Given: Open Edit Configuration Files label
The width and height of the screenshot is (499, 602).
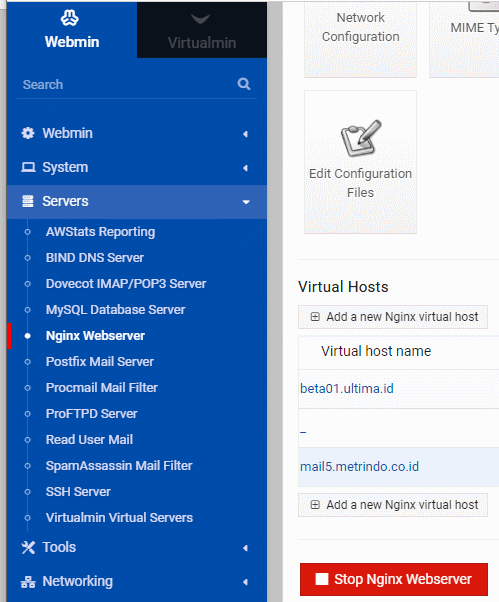Looking at the screenshot, I should tap(360, 183).
